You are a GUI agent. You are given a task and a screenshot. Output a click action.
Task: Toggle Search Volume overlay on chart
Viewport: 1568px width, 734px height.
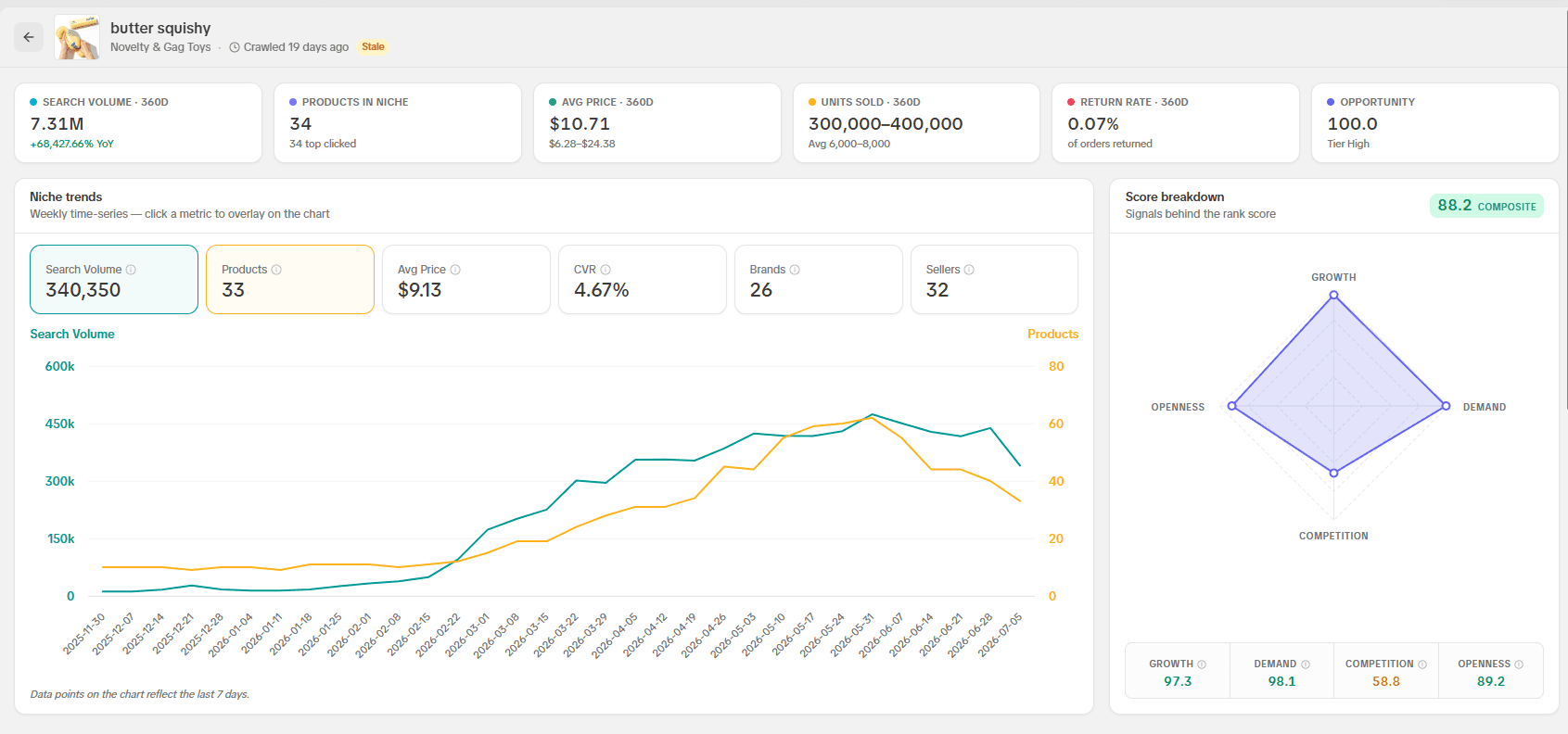tap(114, 280)
